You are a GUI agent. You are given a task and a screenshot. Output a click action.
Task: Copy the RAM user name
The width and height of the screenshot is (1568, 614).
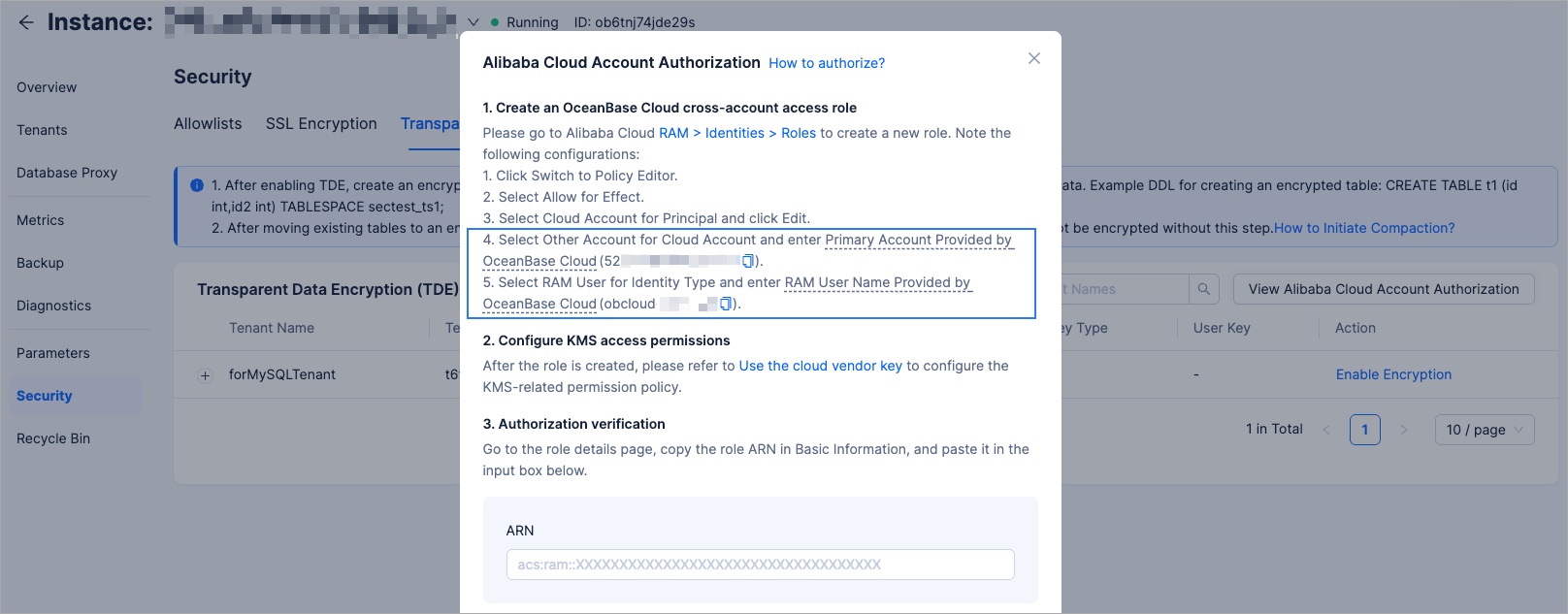click(726, 304)
